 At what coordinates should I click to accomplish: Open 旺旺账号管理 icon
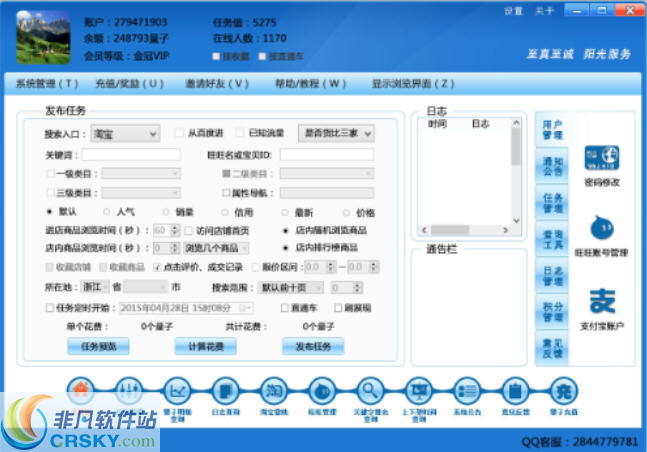click(602, 227)
